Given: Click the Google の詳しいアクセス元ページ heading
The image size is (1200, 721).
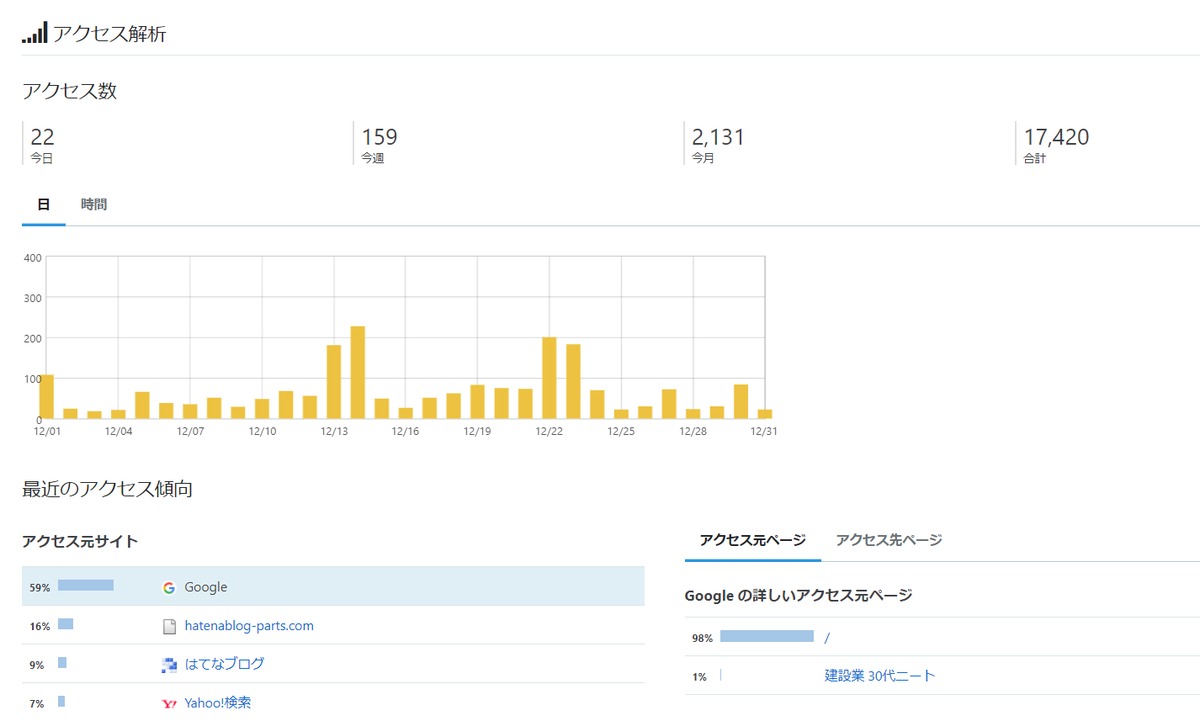Looking at the screenshot, I should (799, 596).
